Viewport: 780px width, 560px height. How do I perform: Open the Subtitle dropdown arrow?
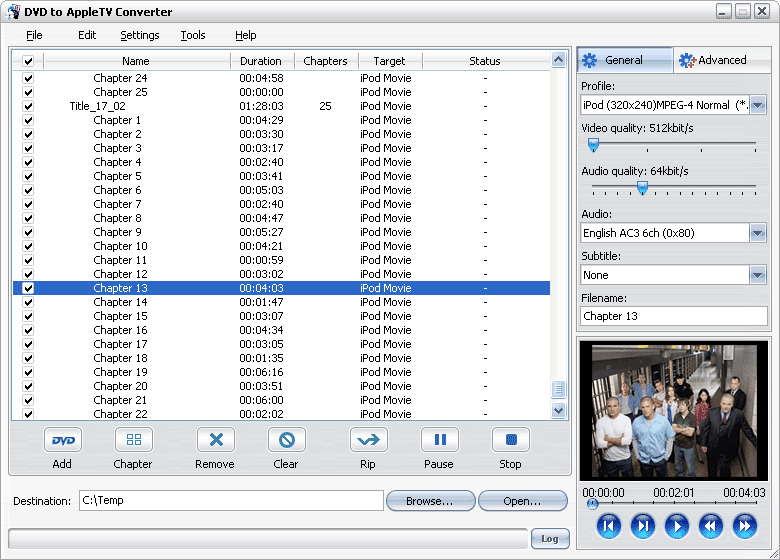pos(758,275)
